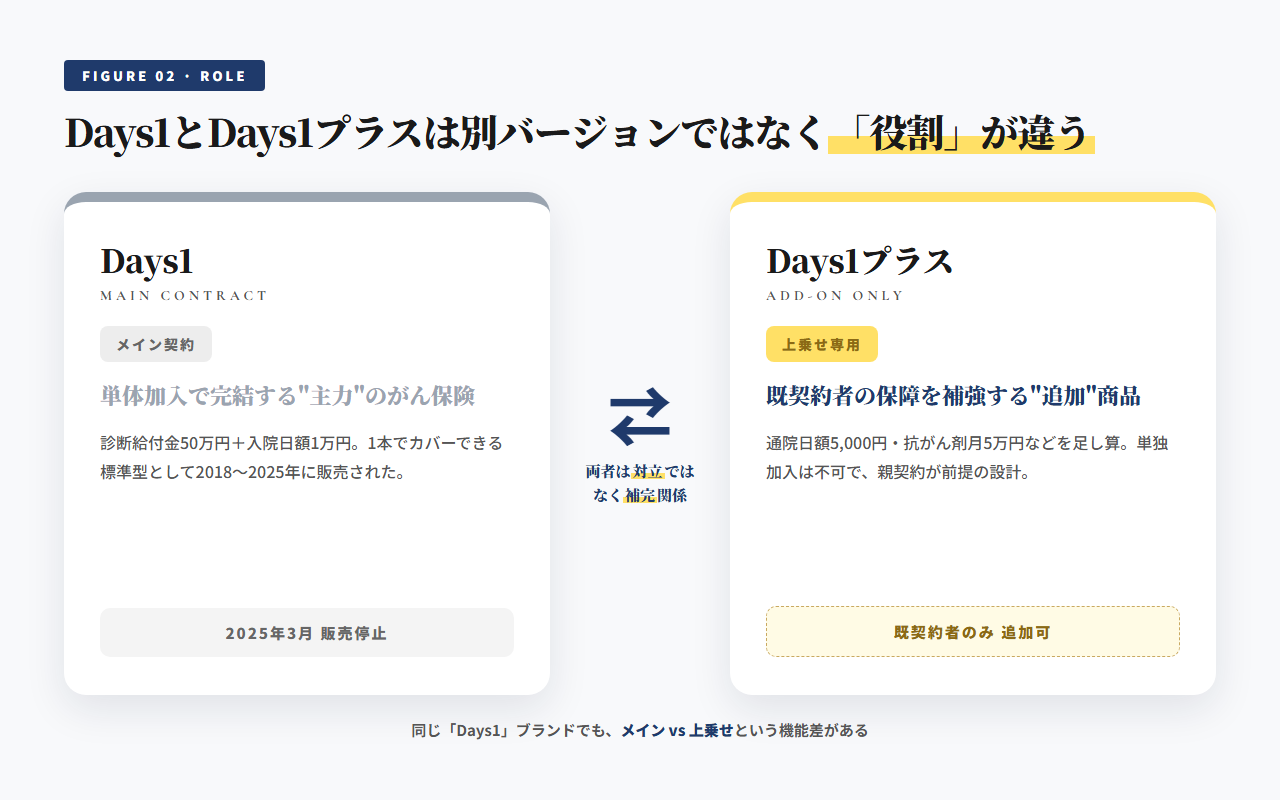Screen dimensions: 1280x800
Task: Switch to the Days1プラス panel heading
Action: (858, 261)
